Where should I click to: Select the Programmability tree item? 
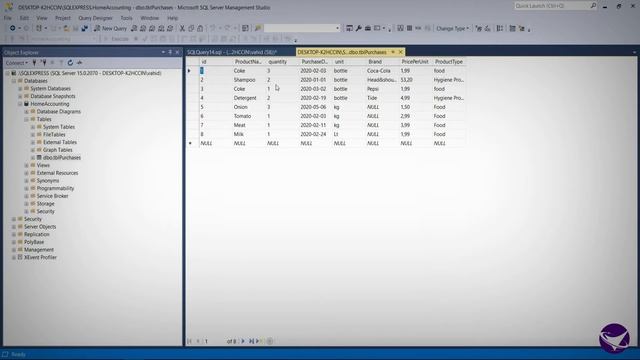click(x=55, y=188)
